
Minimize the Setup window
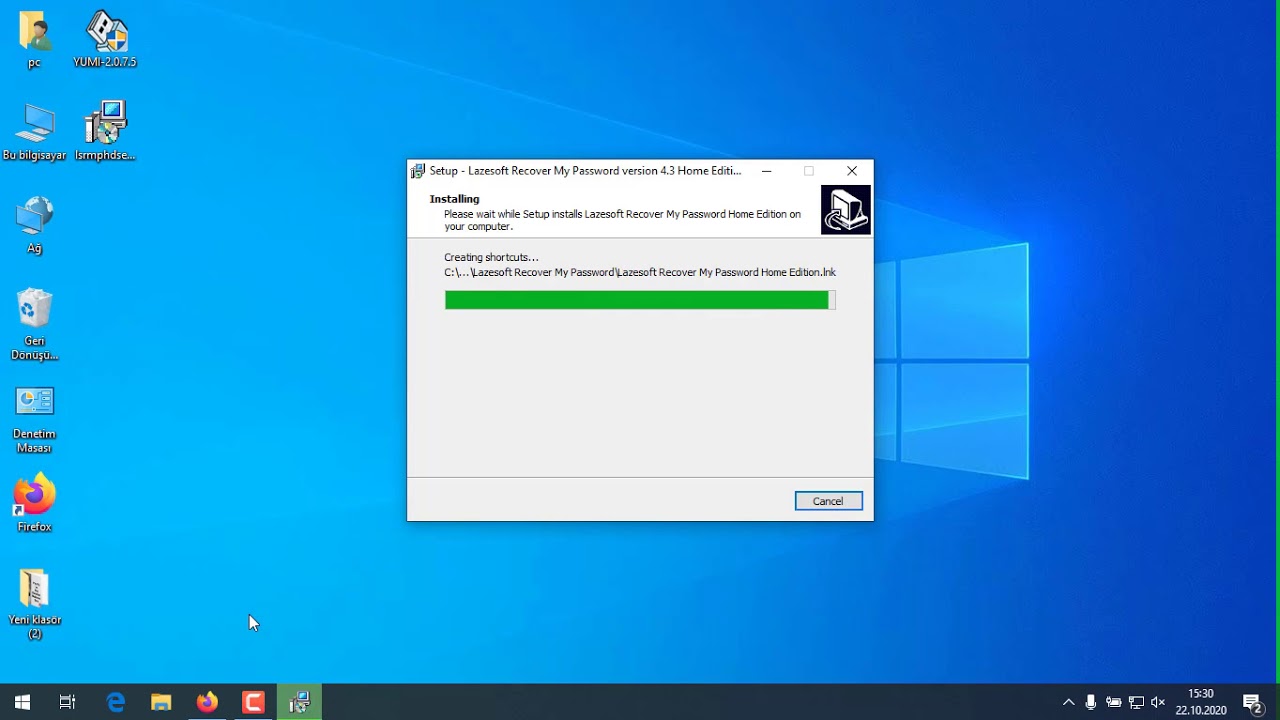tap(766, 171)
